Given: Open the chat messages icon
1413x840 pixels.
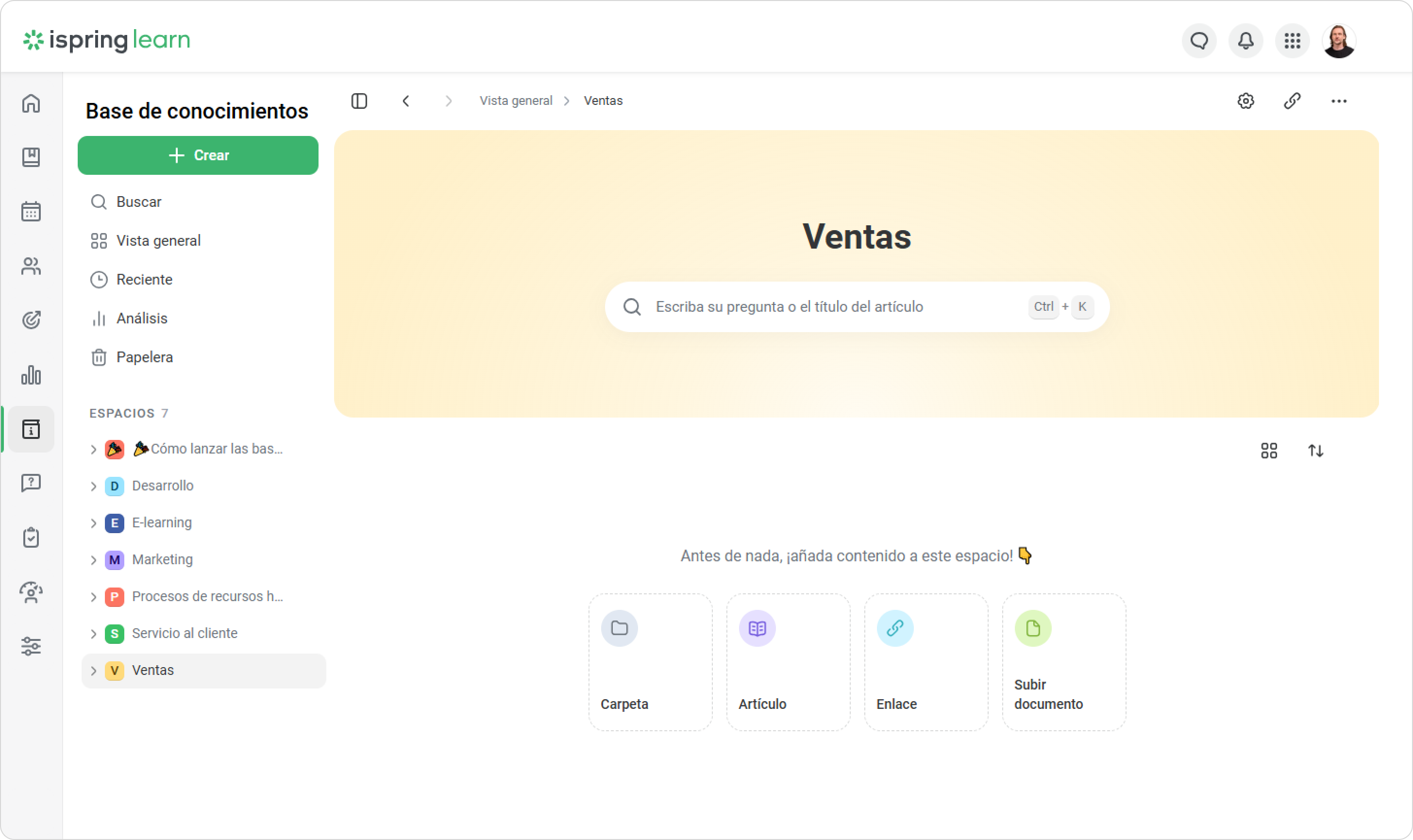Looking at the screenshot, I should coord(1198,41).
